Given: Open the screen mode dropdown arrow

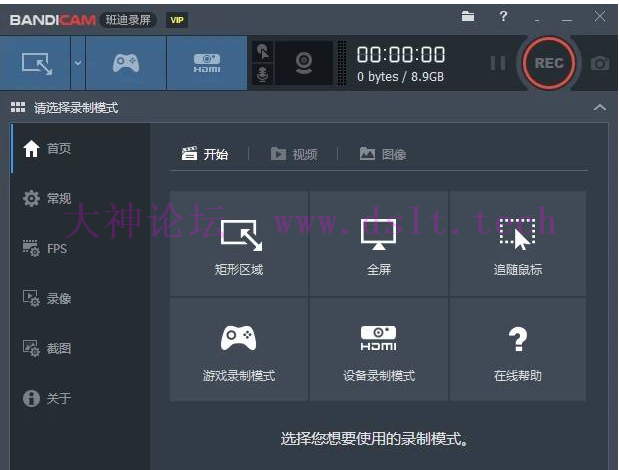Looking at the screenshot, I should (77, 63).
